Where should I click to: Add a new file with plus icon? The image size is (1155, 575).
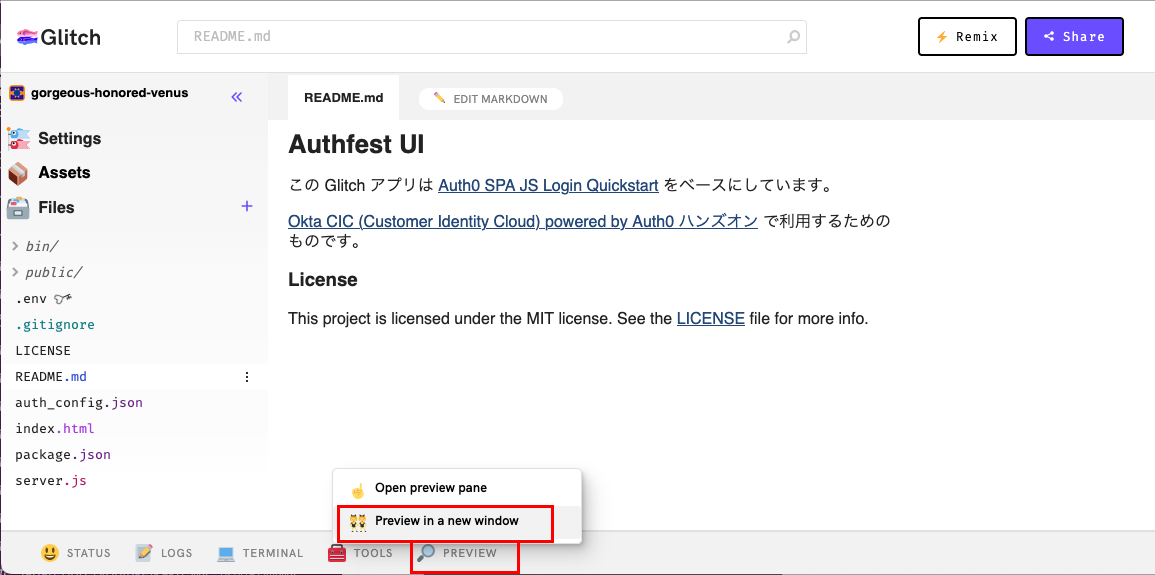247,206
